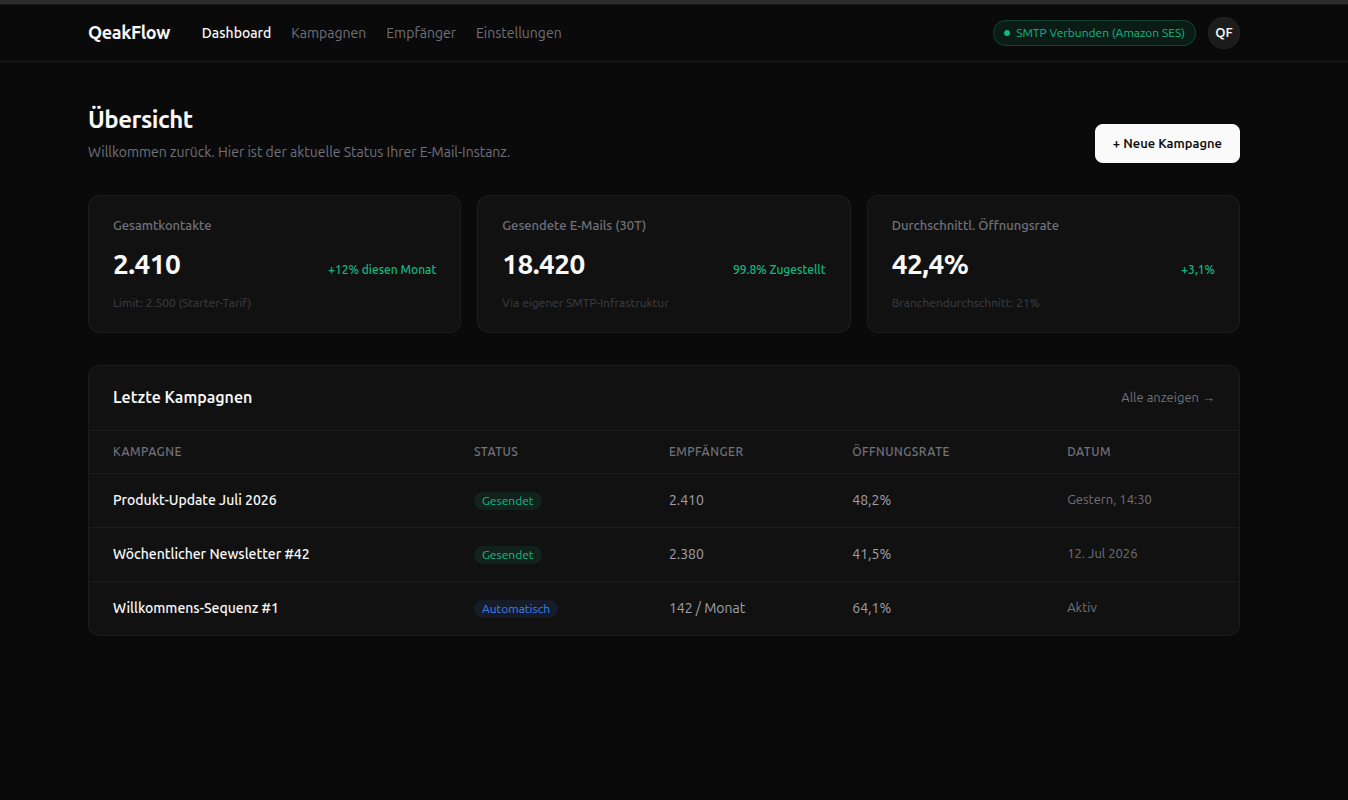Viewport: 1348px width, 800px height.
Task: Open Einstellungen in the top nav
Action: coord(518,33)
